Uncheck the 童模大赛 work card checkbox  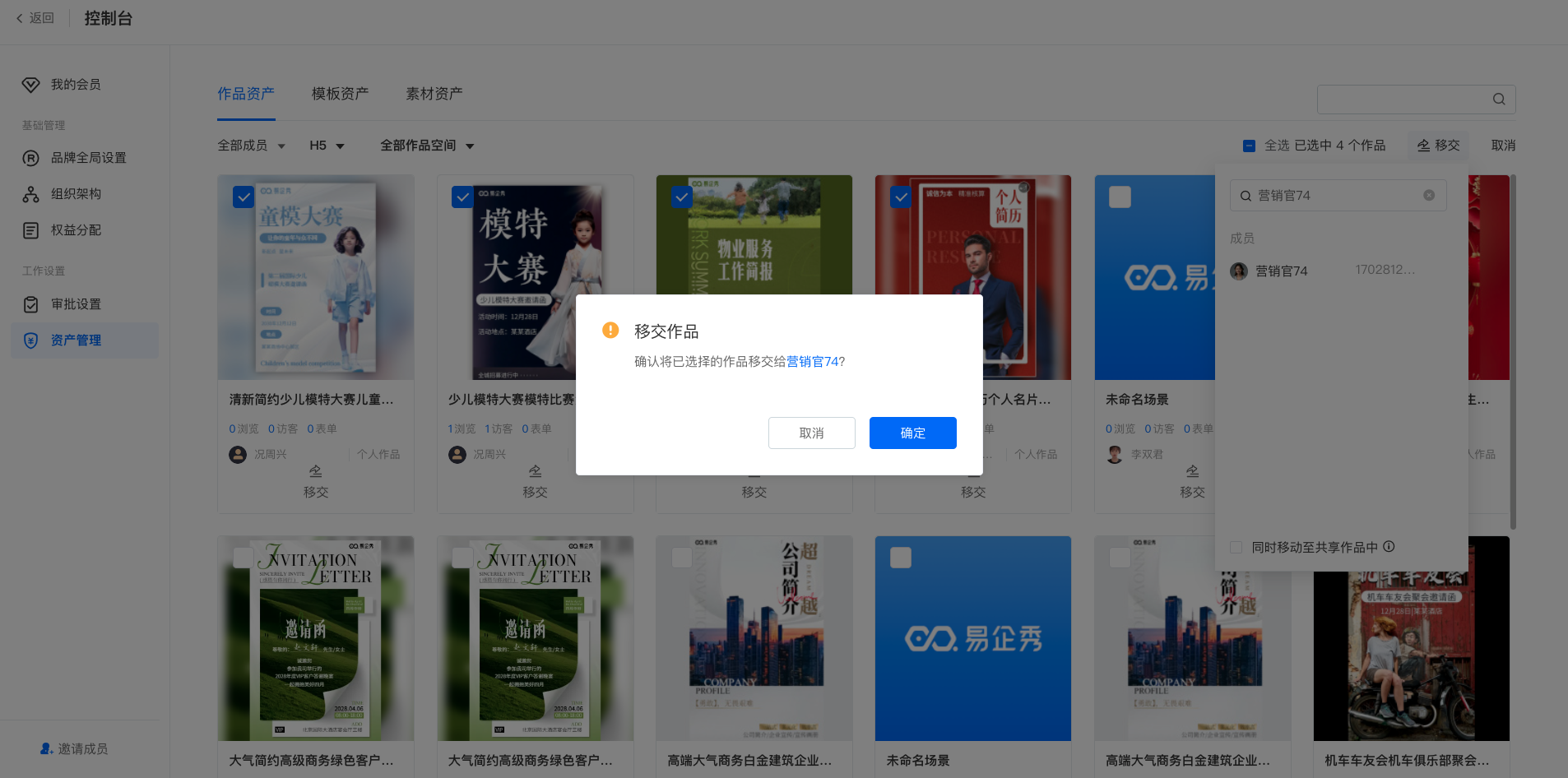244,197
